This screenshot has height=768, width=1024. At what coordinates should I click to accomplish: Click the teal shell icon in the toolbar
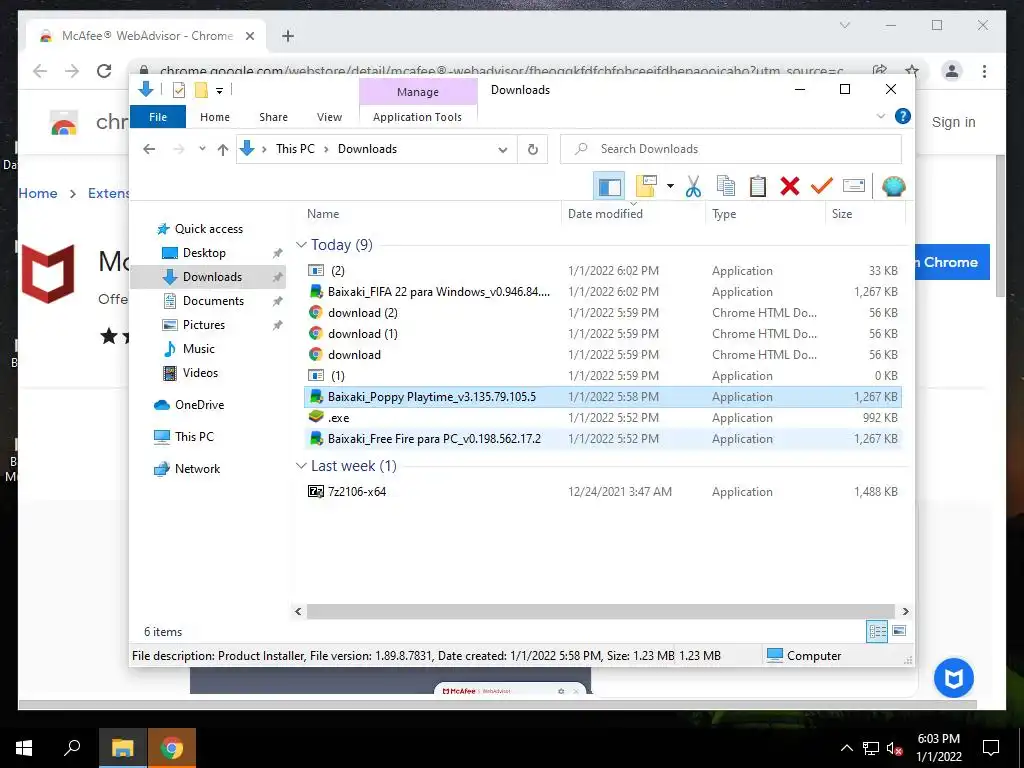893,187
